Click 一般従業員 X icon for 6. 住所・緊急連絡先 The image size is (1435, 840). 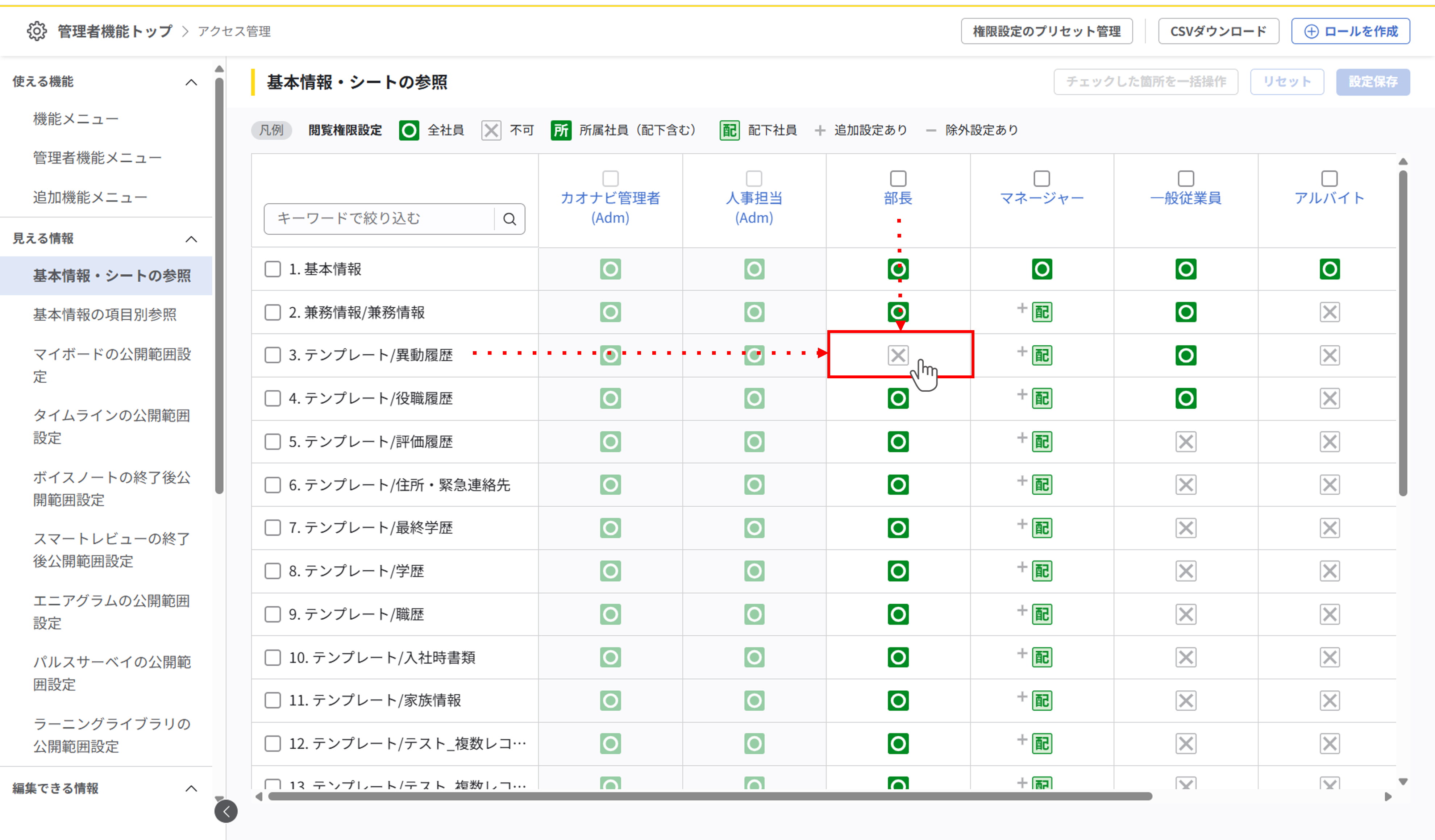pos(1186,485)
